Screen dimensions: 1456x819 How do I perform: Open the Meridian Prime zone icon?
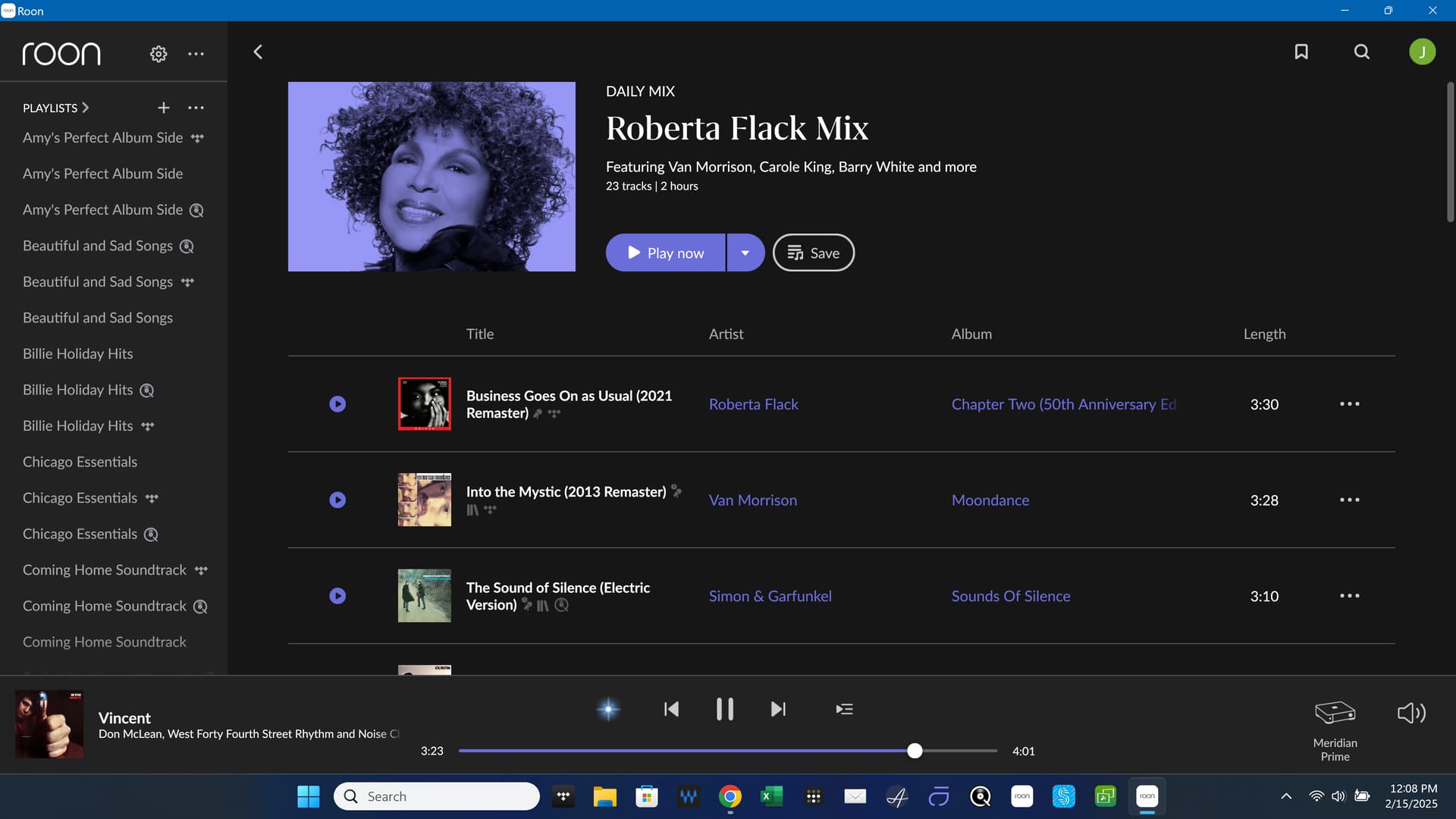point(1335,713)
